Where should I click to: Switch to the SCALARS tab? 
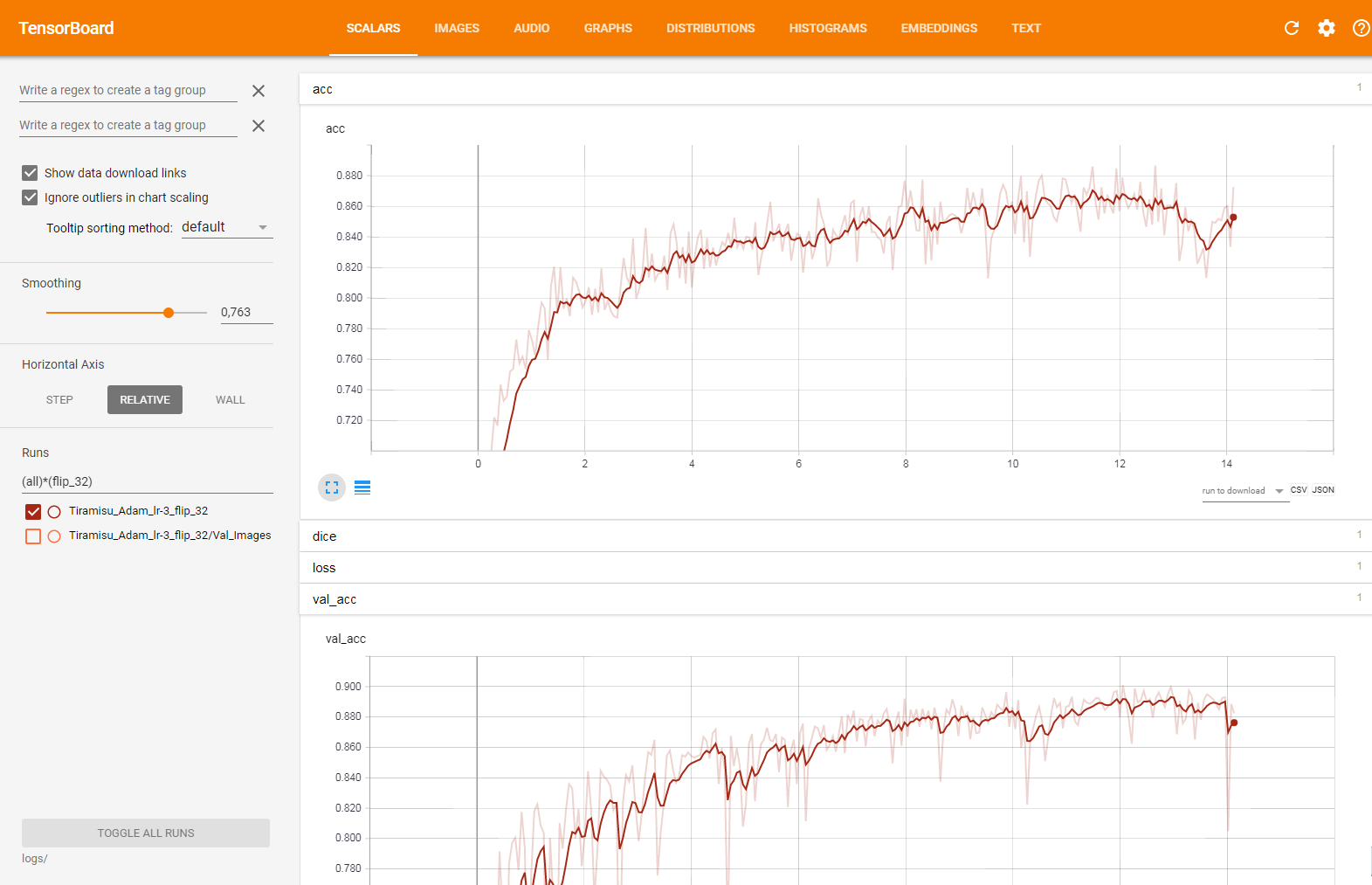tap(373, 28)
